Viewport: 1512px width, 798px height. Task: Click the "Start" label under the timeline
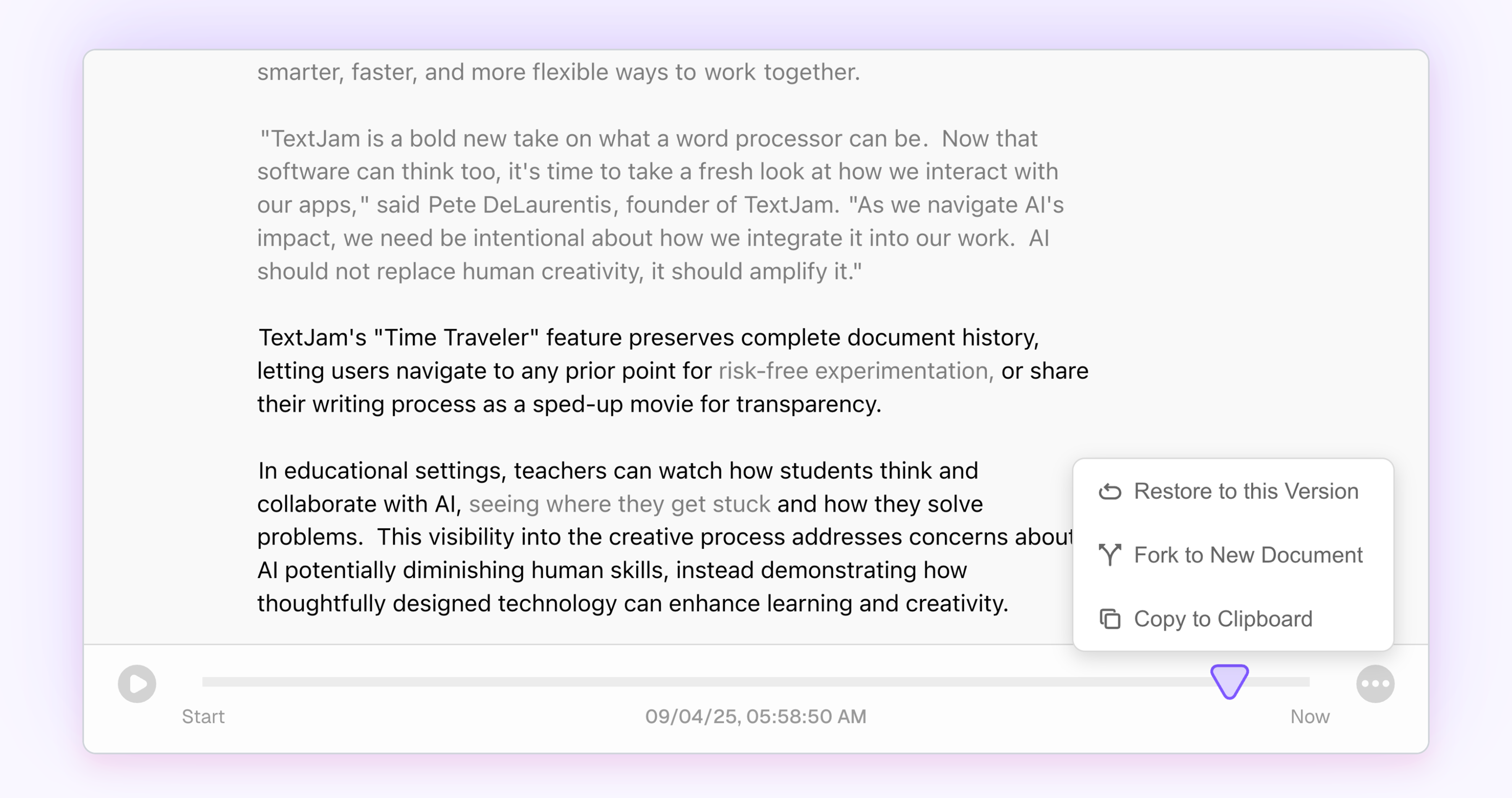tap(203, 717)
